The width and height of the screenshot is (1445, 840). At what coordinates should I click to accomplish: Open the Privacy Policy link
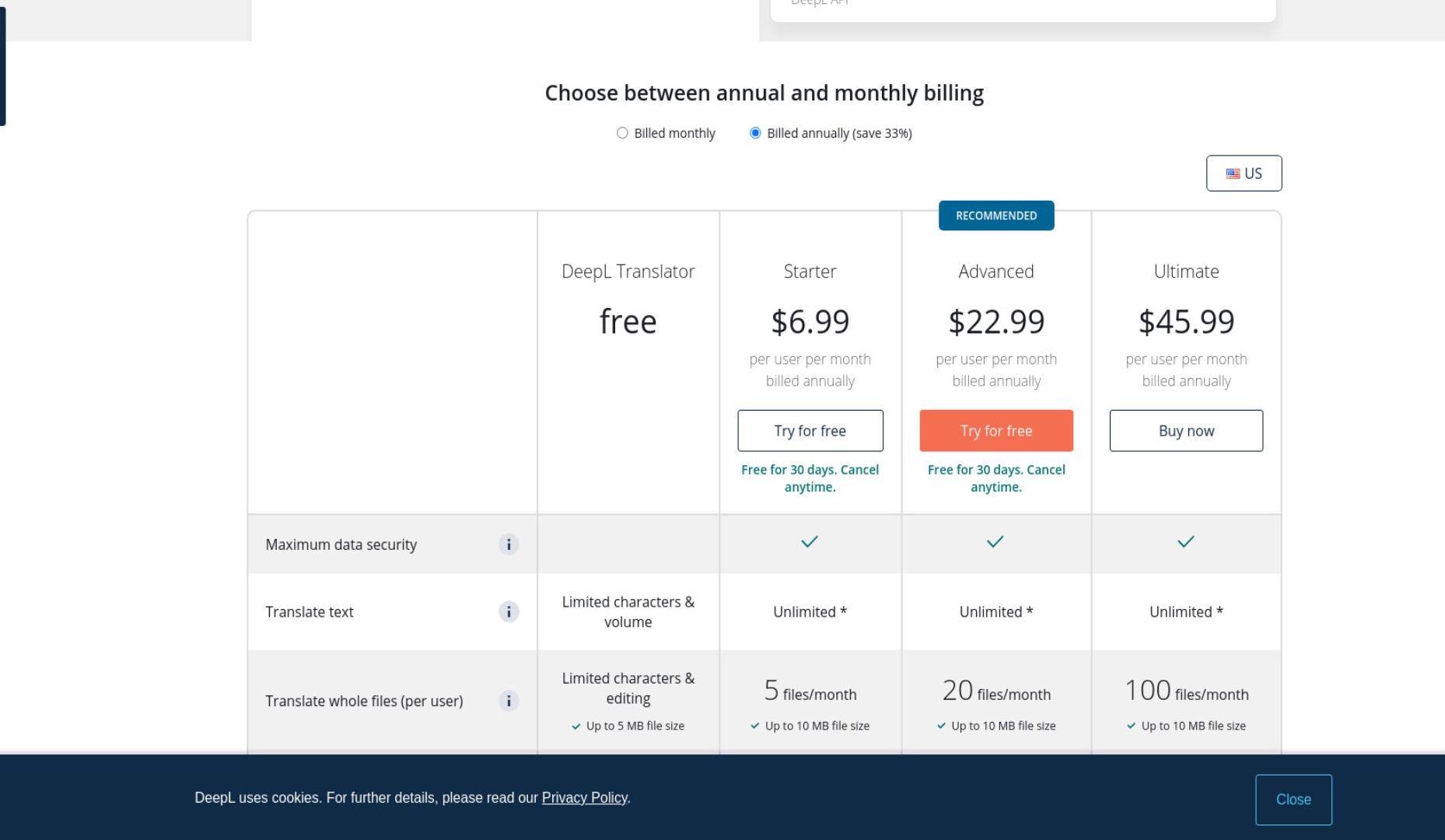[x=585, y=798]
